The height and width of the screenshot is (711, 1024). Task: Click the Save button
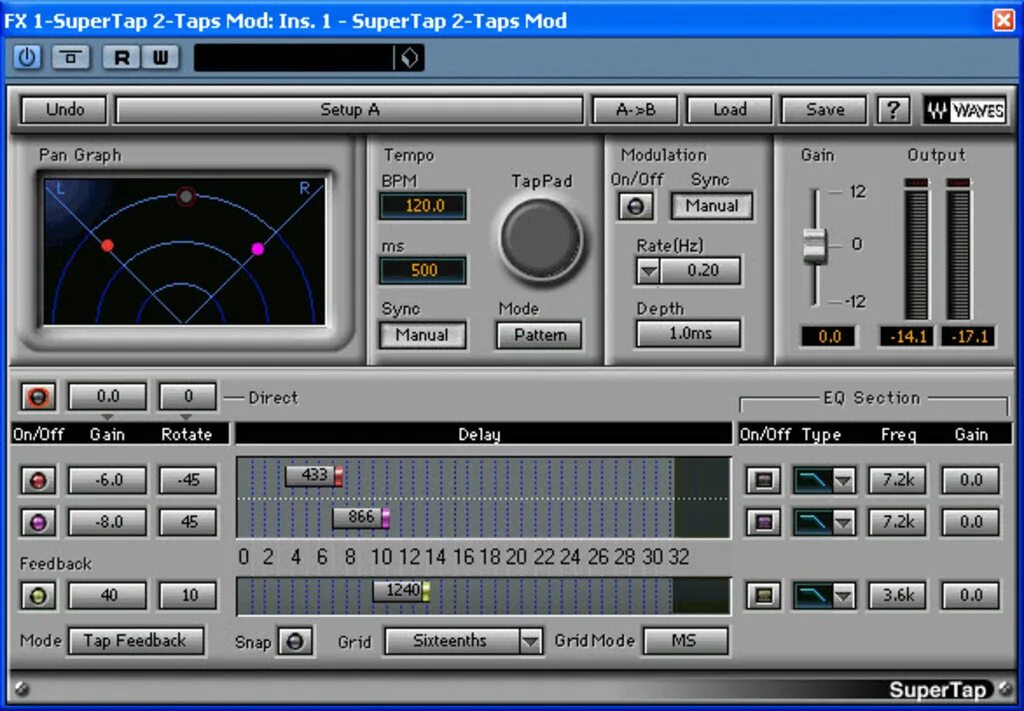[824, 110]
